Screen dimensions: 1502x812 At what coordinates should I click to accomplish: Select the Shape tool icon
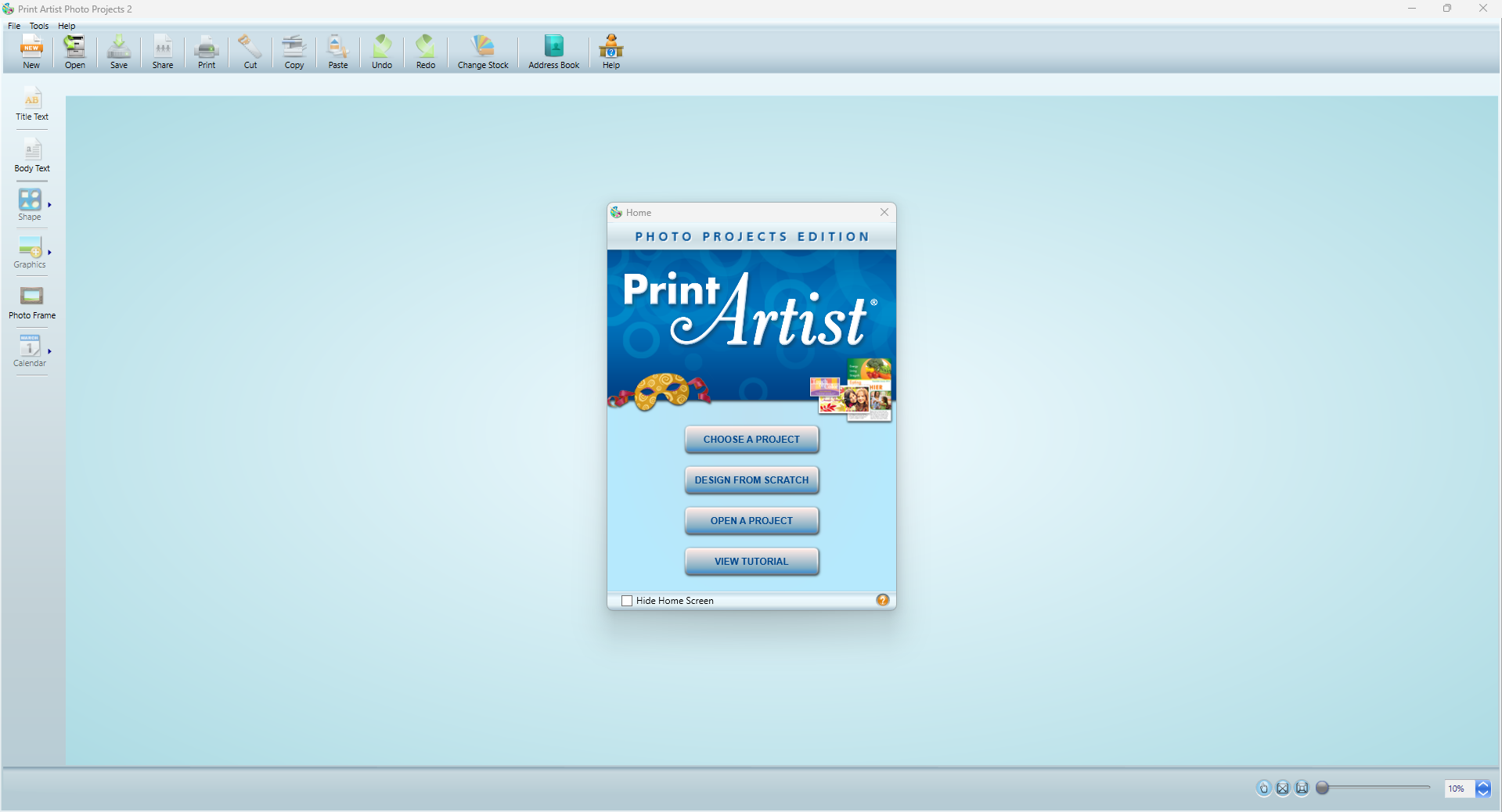coord(30,199)
